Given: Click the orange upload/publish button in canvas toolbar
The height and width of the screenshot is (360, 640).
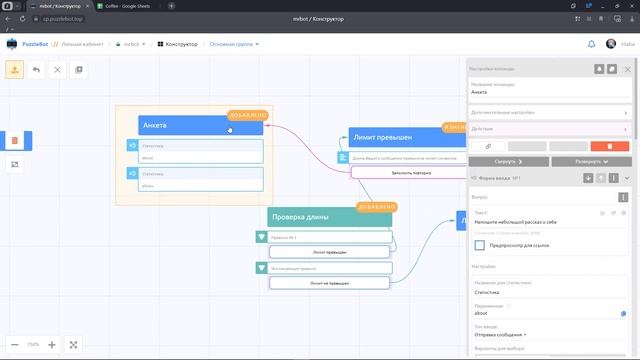Looking at the screenshot, I should click(15, 70).
